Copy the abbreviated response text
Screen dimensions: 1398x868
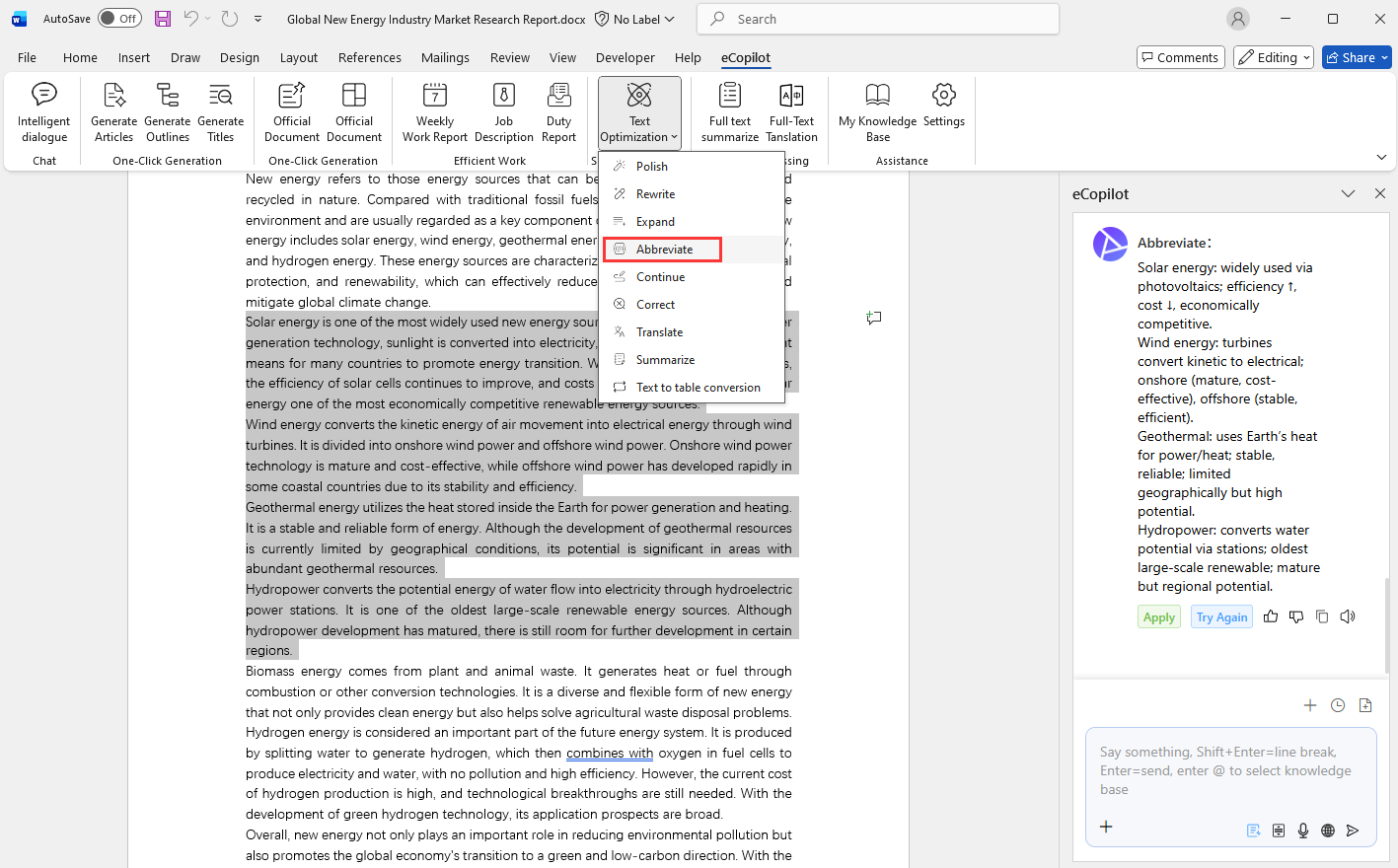tap(1322, 616)
